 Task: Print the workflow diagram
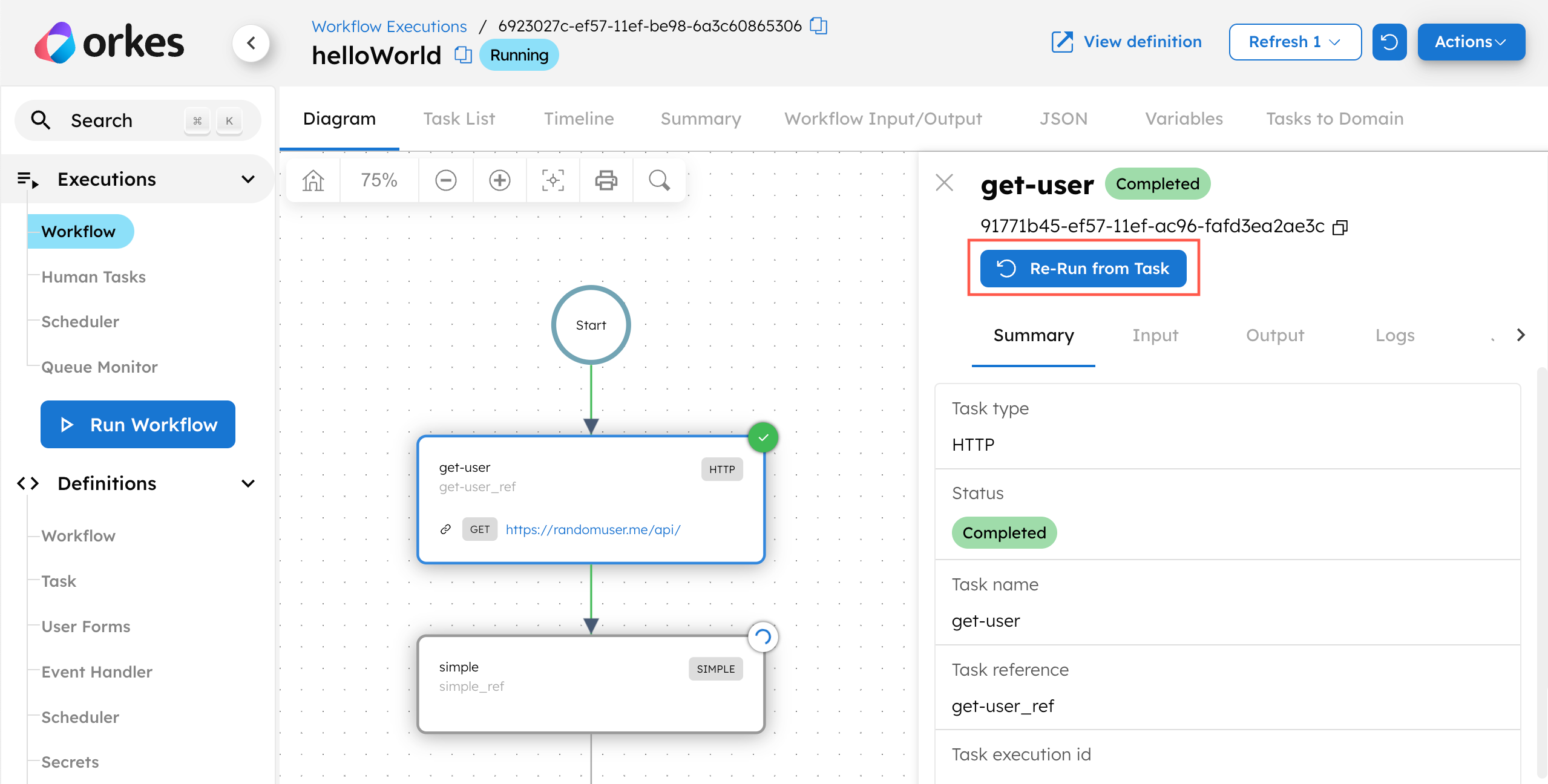606,180
